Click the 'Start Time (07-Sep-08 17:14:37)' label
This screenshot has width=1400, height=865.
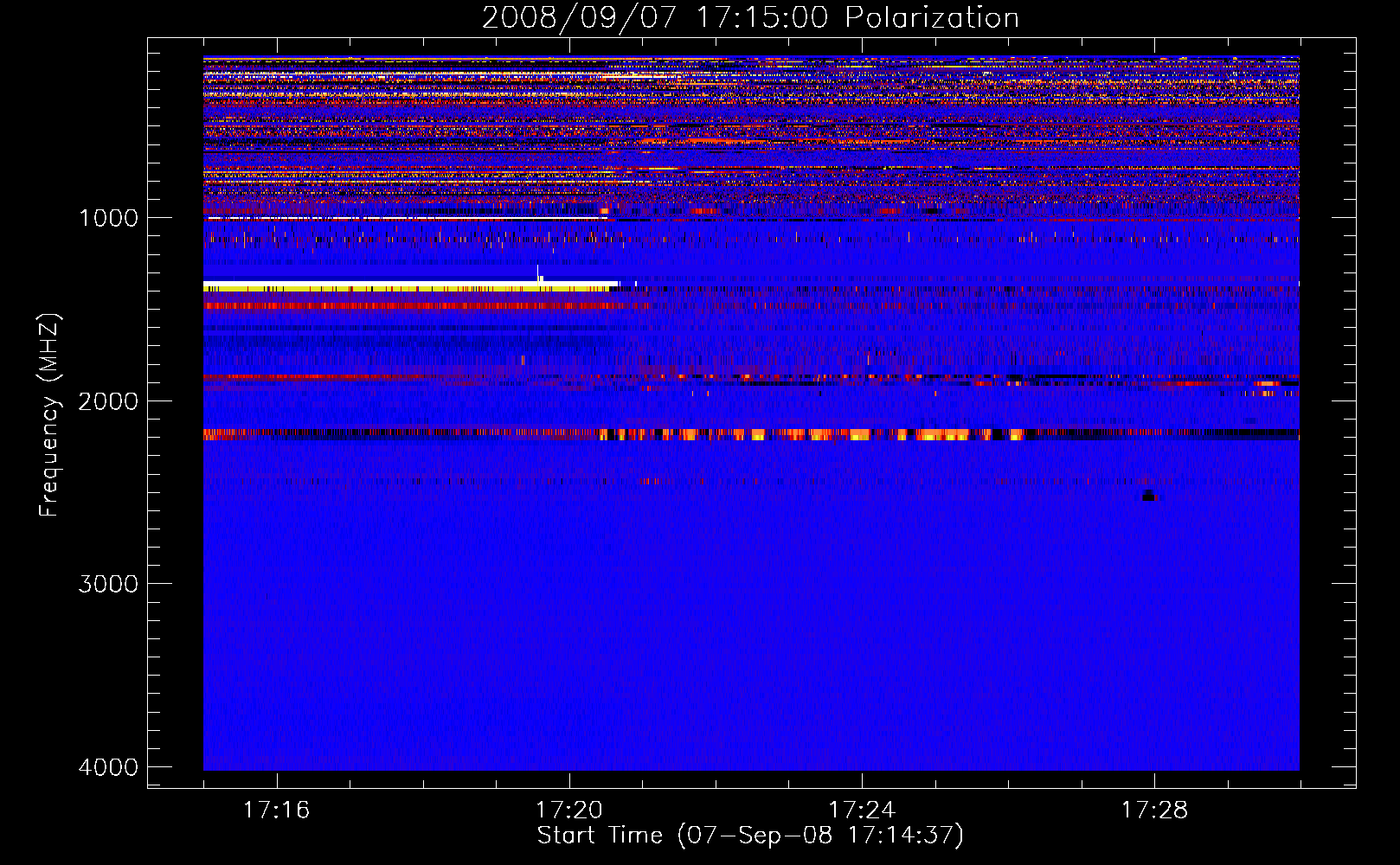click(750, 836)
